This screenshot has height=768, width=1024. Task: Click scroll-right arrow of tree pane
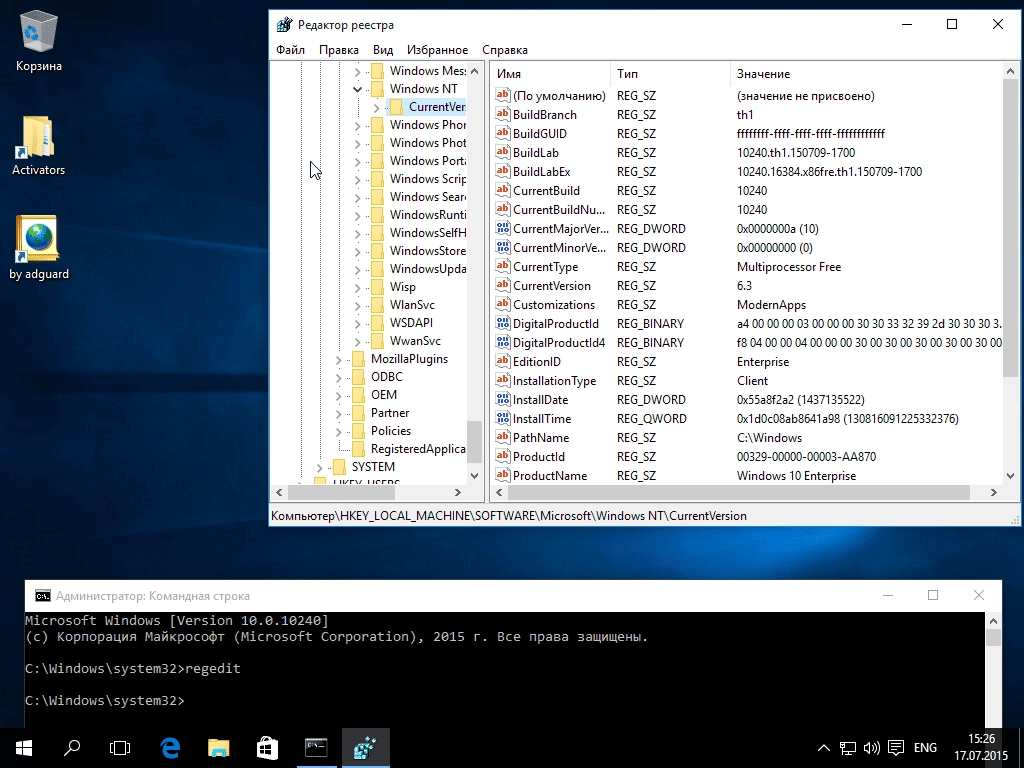(458, 492)
